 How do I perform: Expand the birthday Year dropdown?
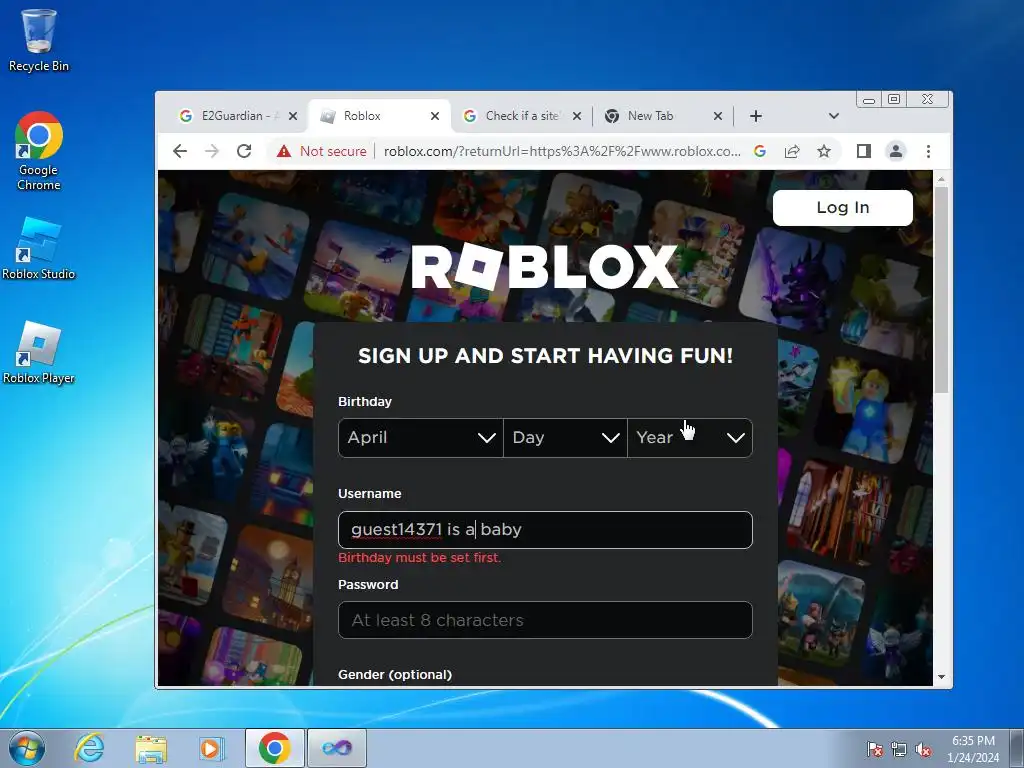coord(690,438)
